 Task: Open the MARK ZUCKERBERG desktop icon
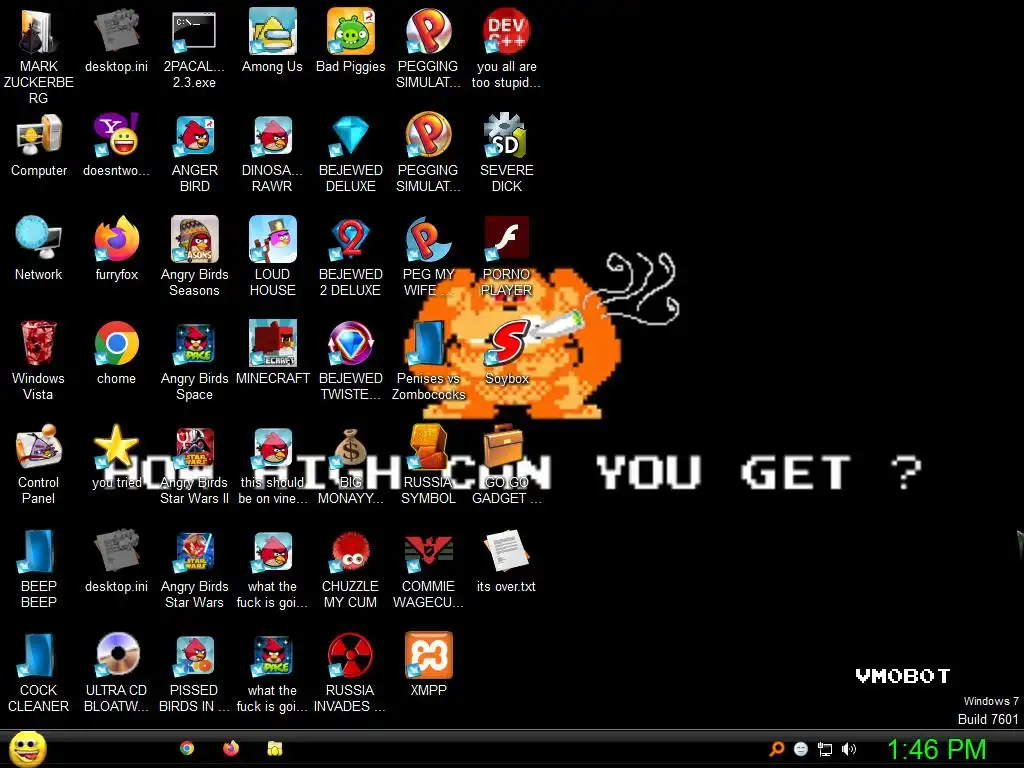[x=39, y=31]
